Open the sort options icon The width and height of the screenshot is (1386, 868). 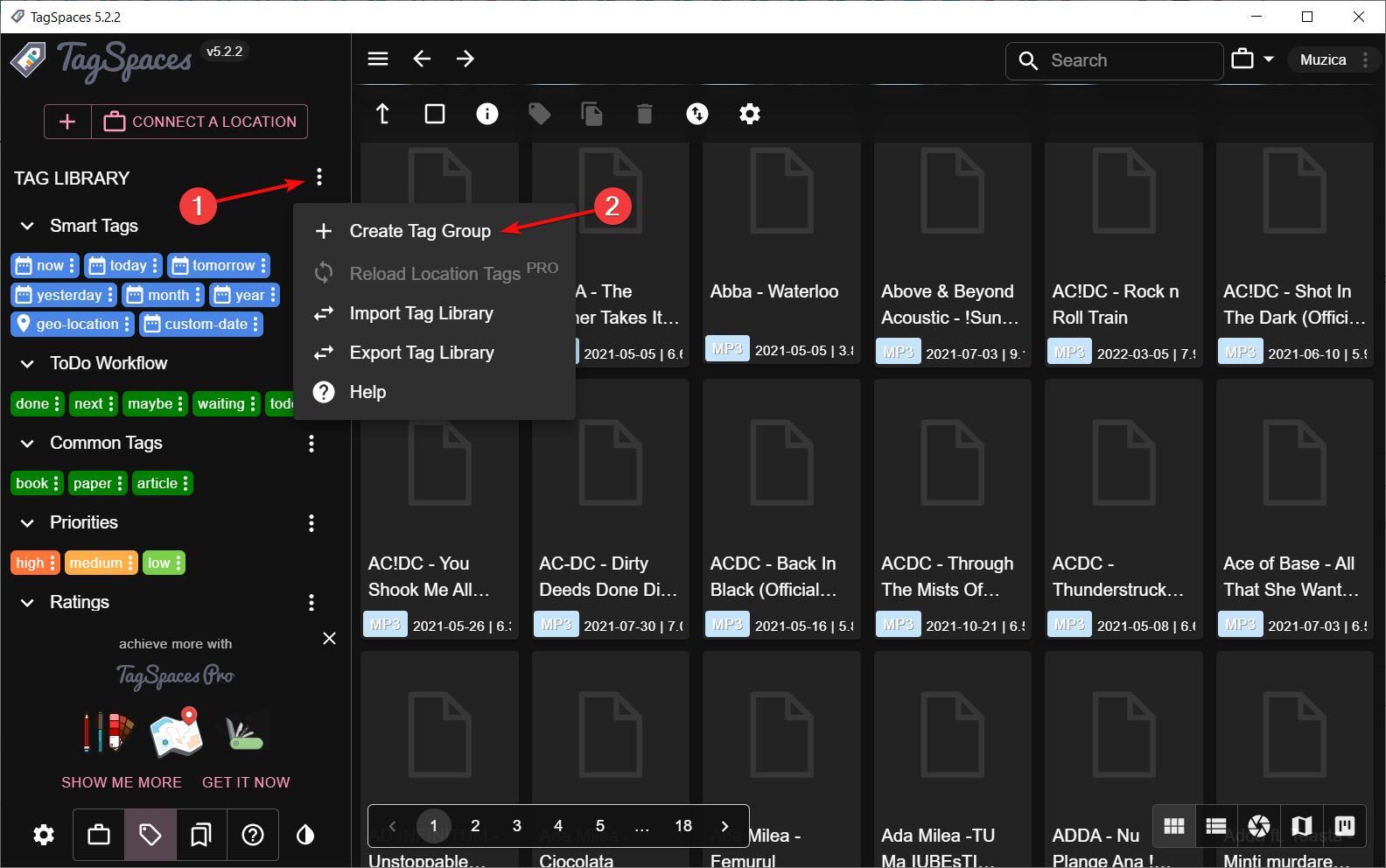pos(697,114)
